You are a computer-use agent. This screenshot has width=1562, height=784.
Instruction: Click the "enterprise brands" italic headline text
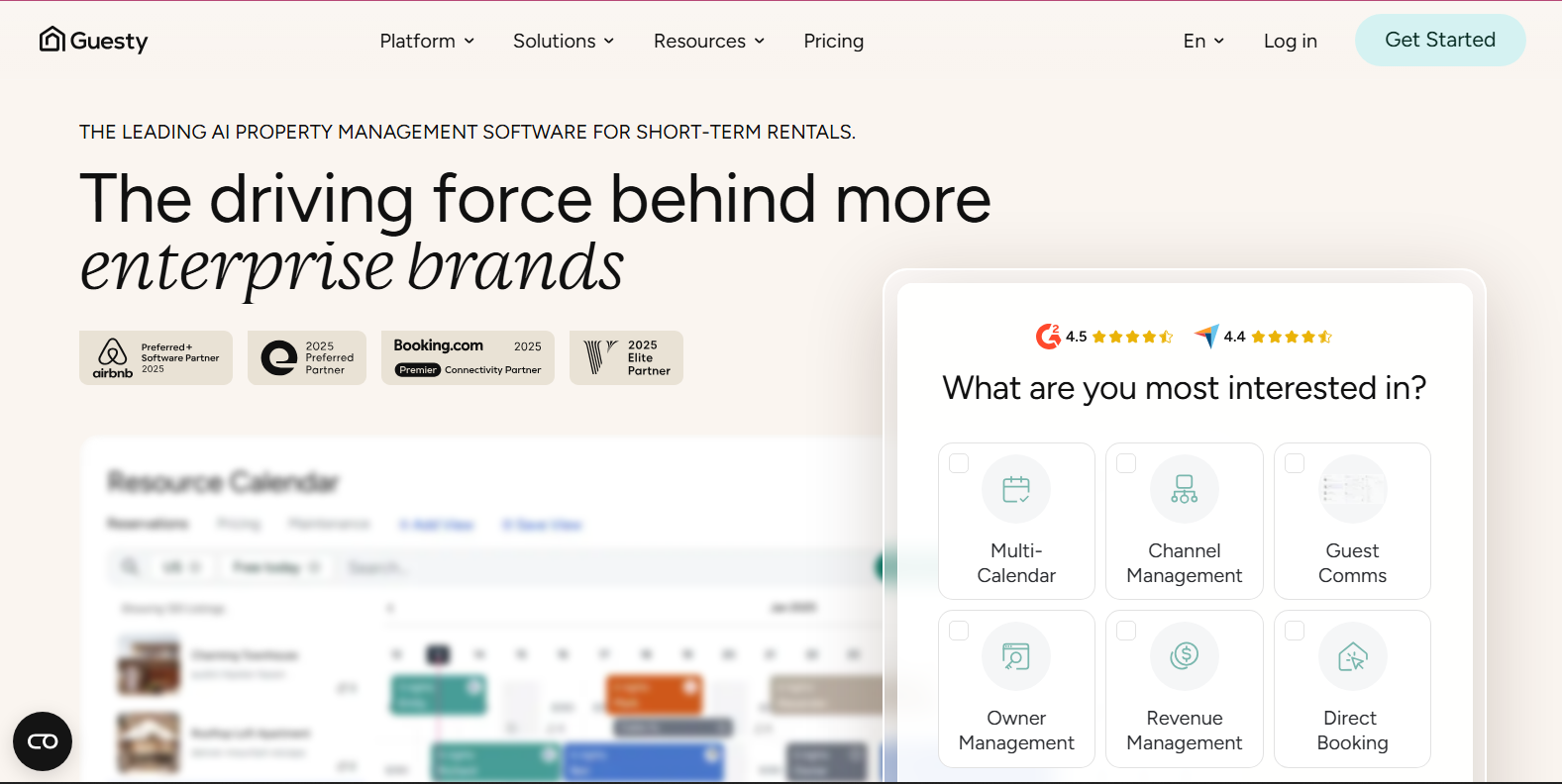353,267
